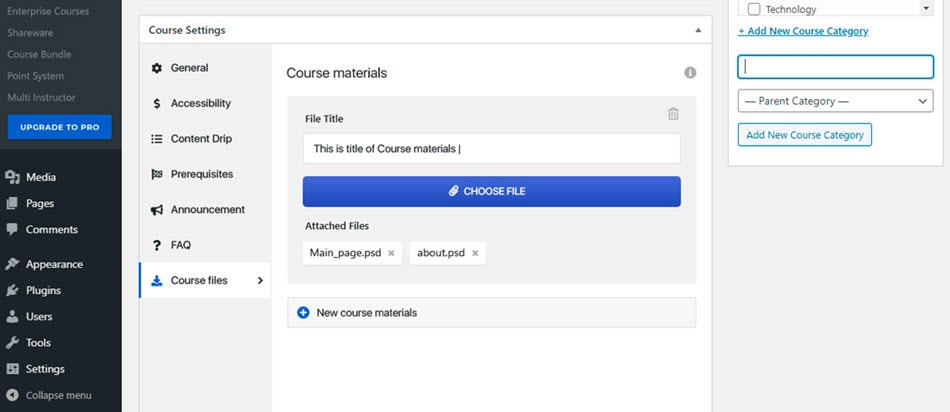Open Multi Instructor menu item
The width and height of the screenshot is (950, 412).
[41, 97]
